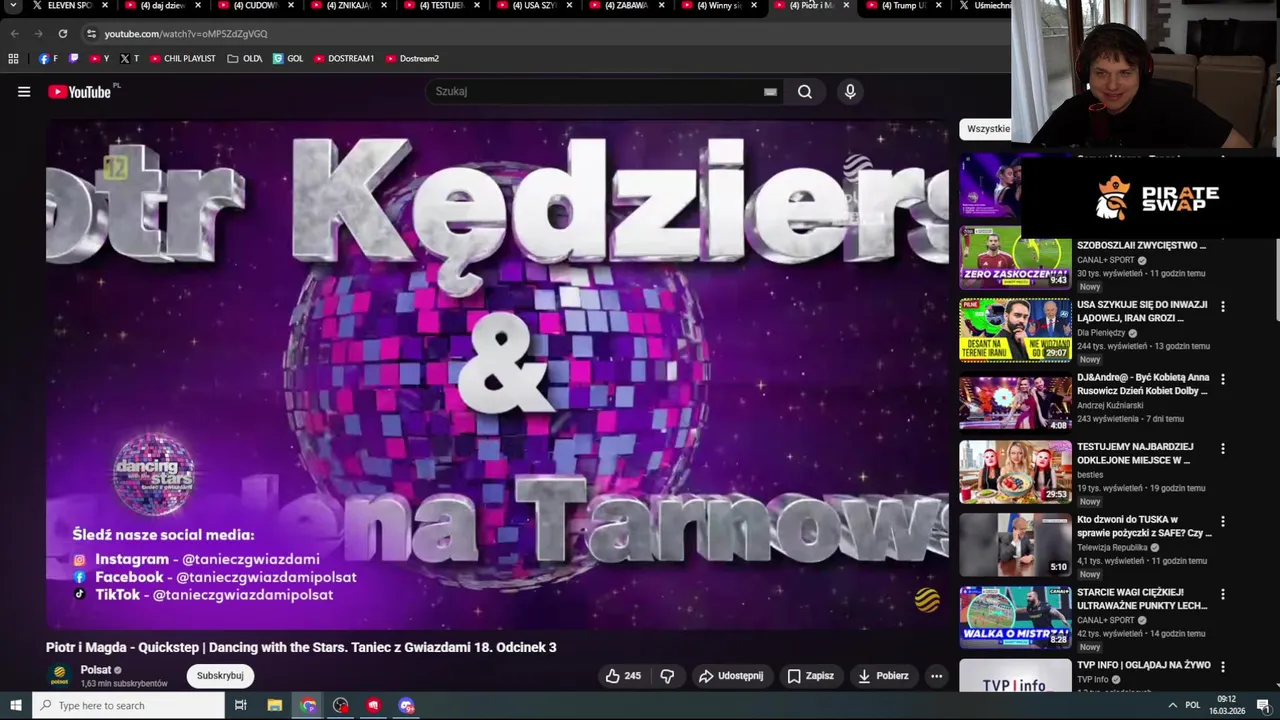Open Windows Start menu
This screenshot has height=720, width=1280.
tap(15, 705)
